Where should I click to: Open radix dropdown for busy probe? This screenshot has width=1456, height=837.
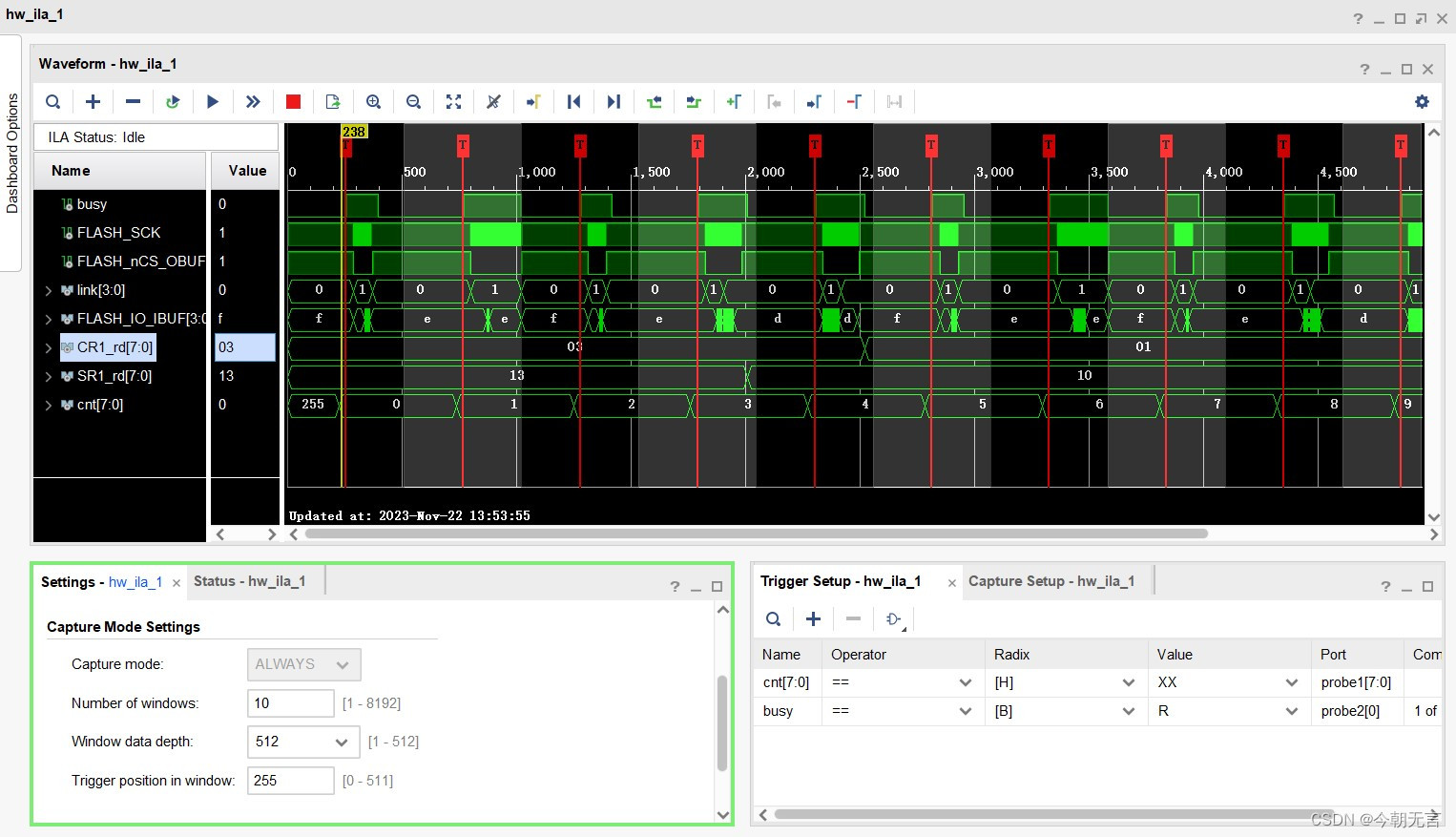(1129, 711)
